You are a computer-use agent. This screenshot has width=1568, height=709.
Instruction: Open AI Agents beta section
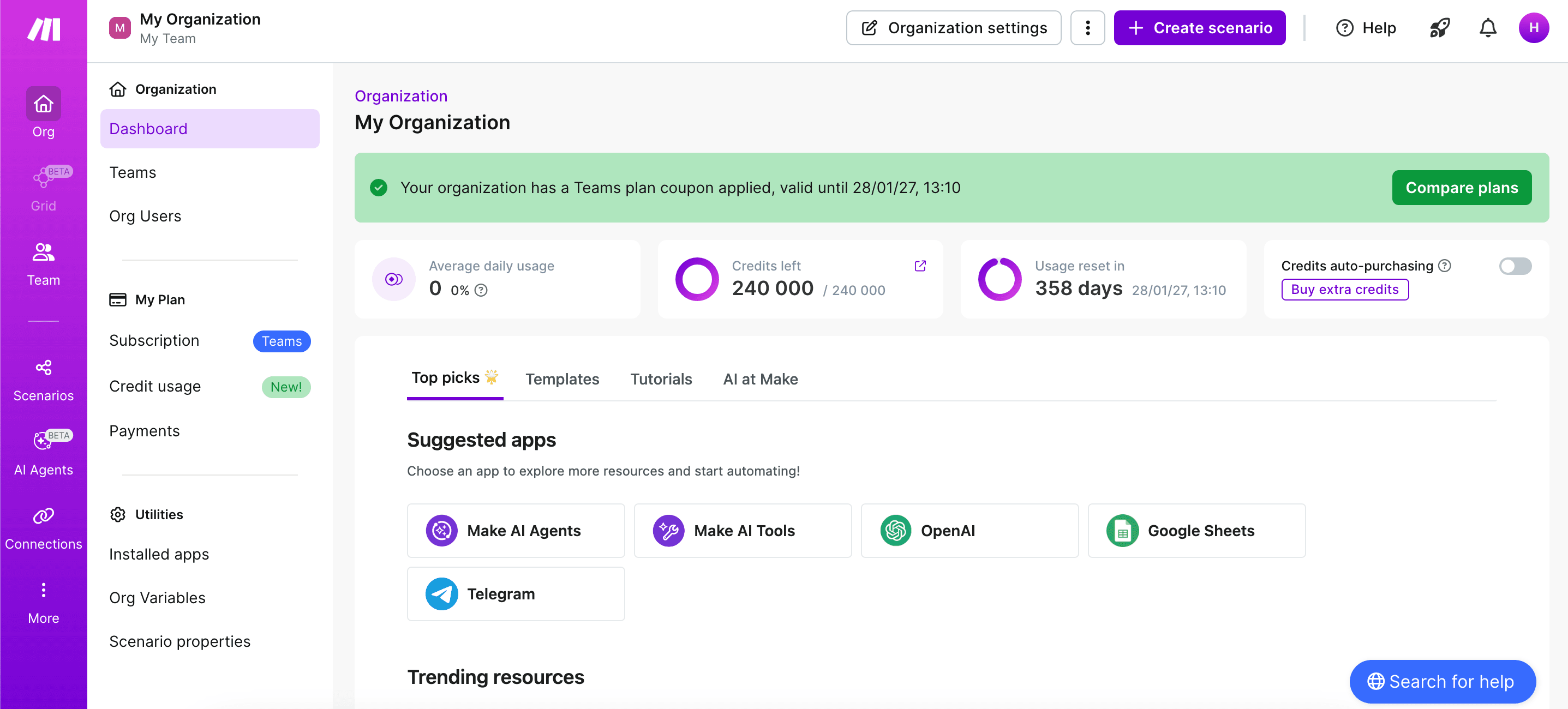click(43, 453)
